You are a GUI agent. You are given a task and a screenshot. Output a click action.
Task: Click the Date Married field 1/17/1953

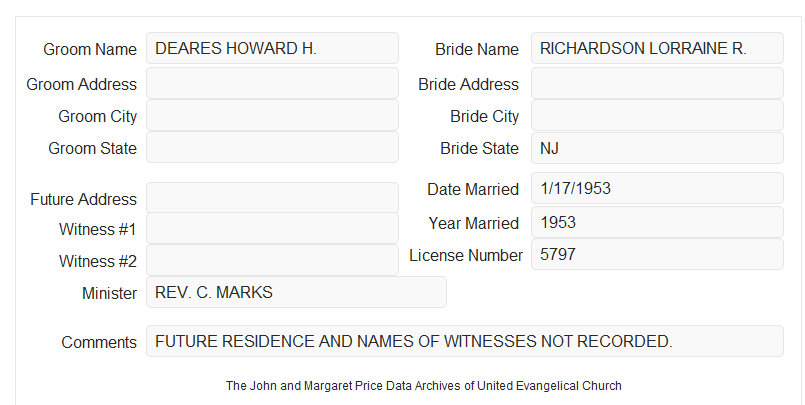[x=657, y=188]
